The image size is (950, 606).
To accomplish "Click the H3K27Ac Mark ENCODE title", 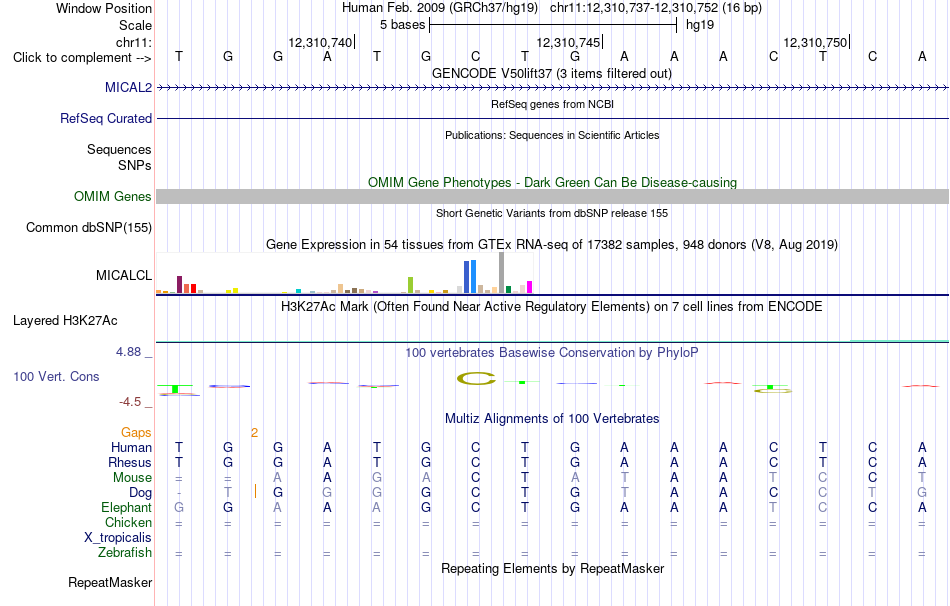I will point(552,307).
